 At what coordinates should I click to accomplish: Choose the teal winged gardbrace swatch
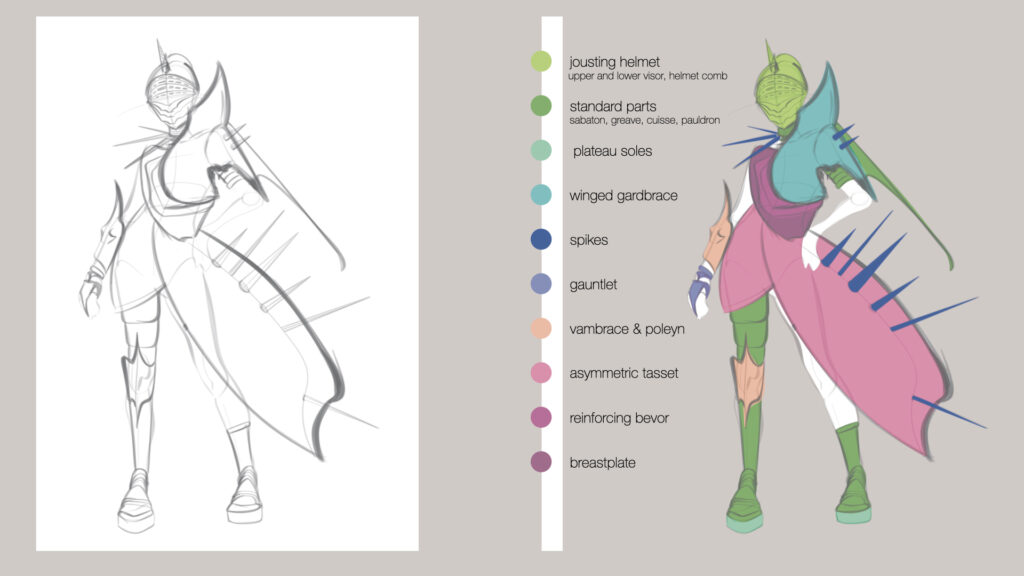(x=541, y=195)
